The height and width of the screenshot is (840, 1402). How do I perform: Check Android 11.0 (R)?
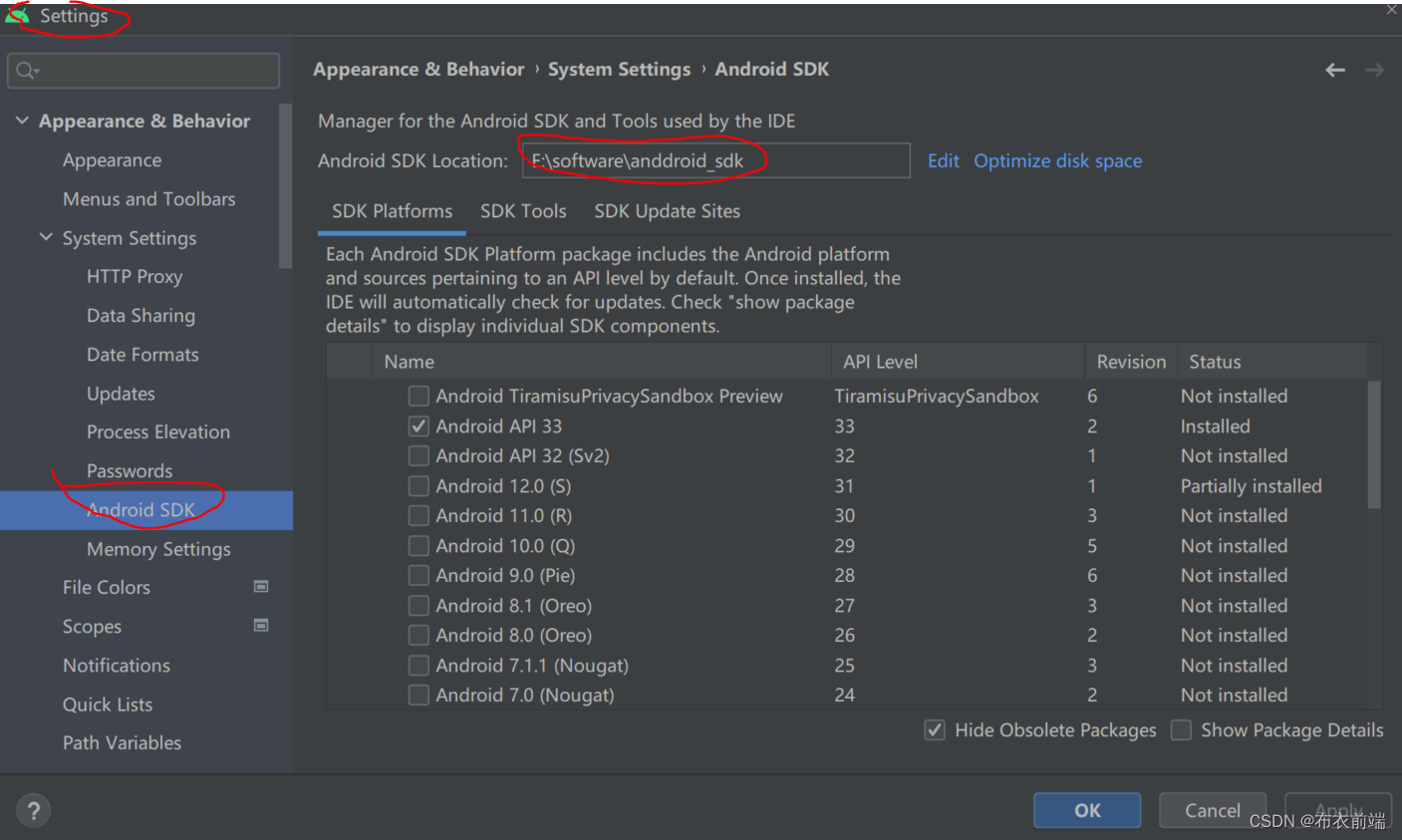419,516
